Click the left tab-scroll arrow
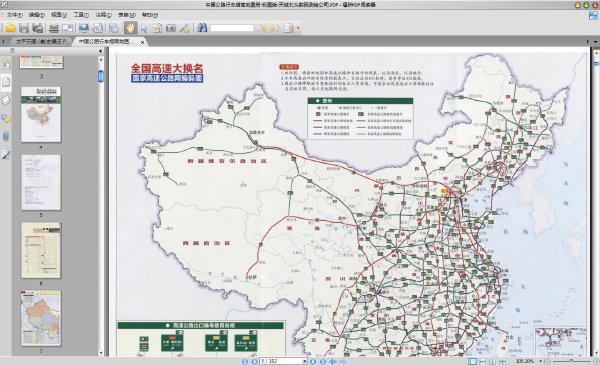This screenshot has height=366, width=600. click(3, 41)
